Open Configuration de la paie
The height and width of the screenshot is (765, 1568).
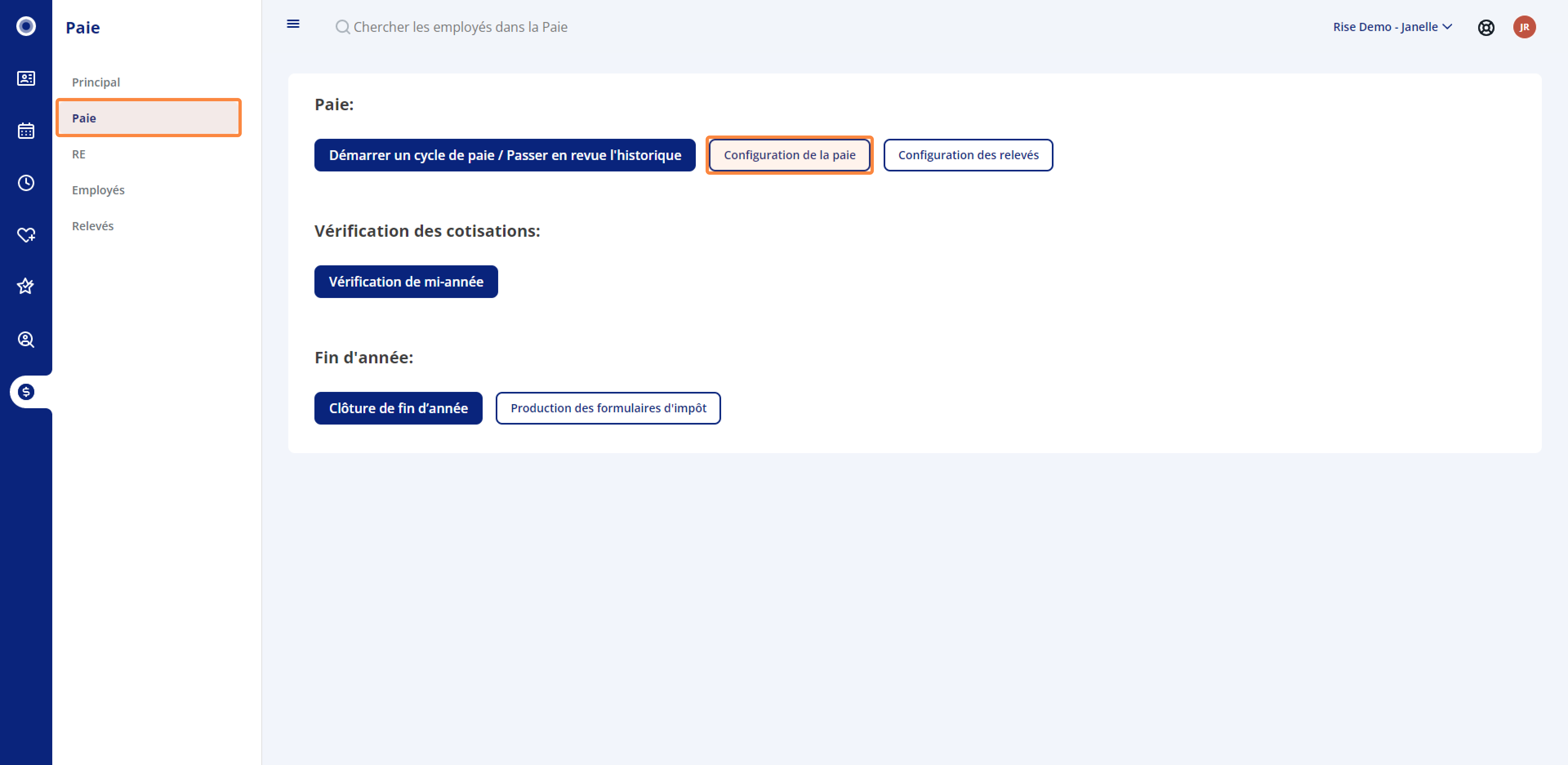(789, 155)
